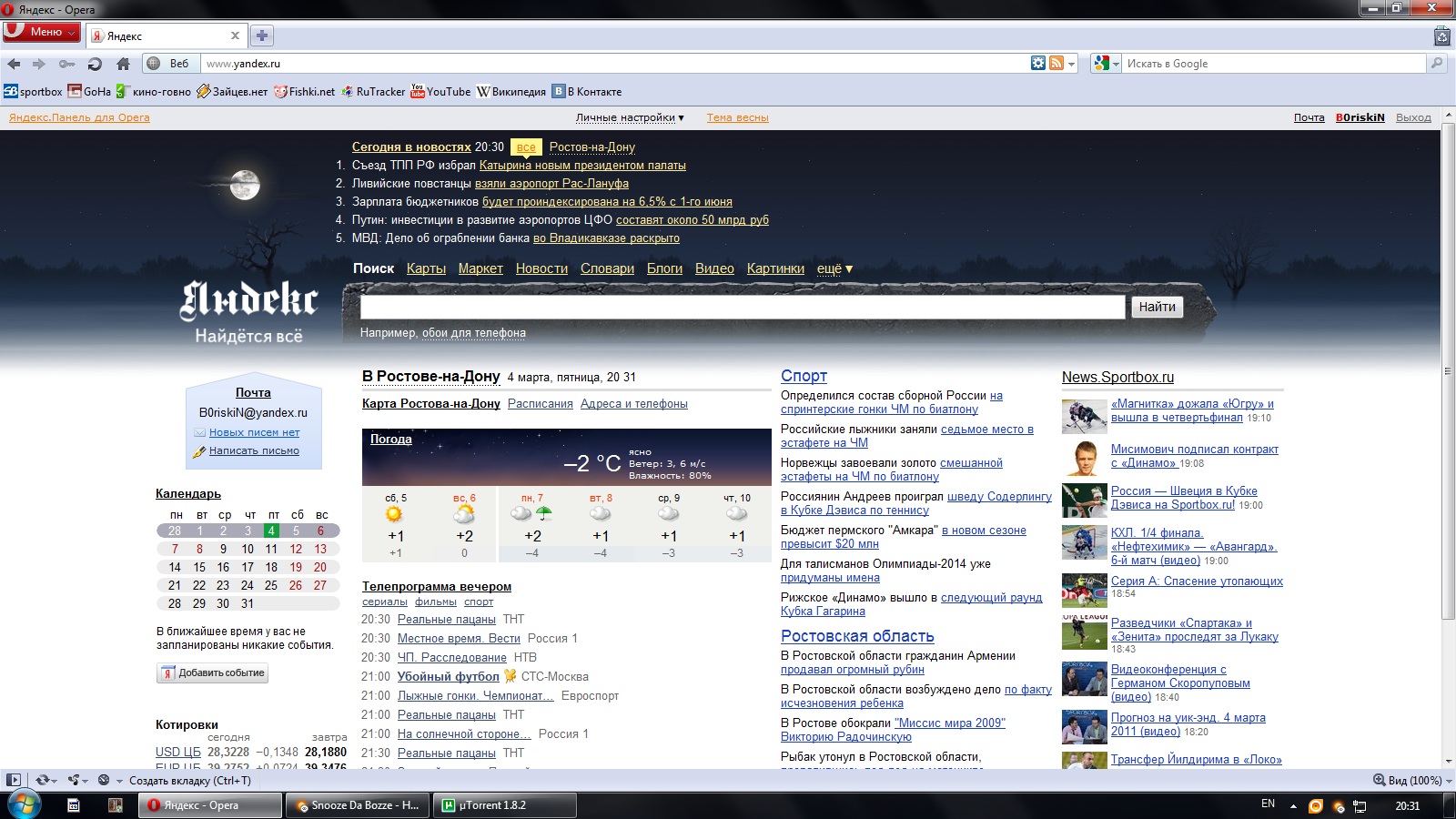Open the USD ЦБ quote link
Image resolution: width=1456 pixels, height=819 pixels.
coord(178,752)
